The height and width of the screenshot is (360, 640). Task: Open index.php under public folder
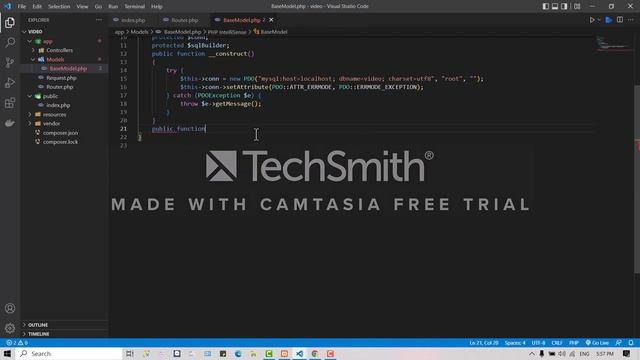coord(64,105)
